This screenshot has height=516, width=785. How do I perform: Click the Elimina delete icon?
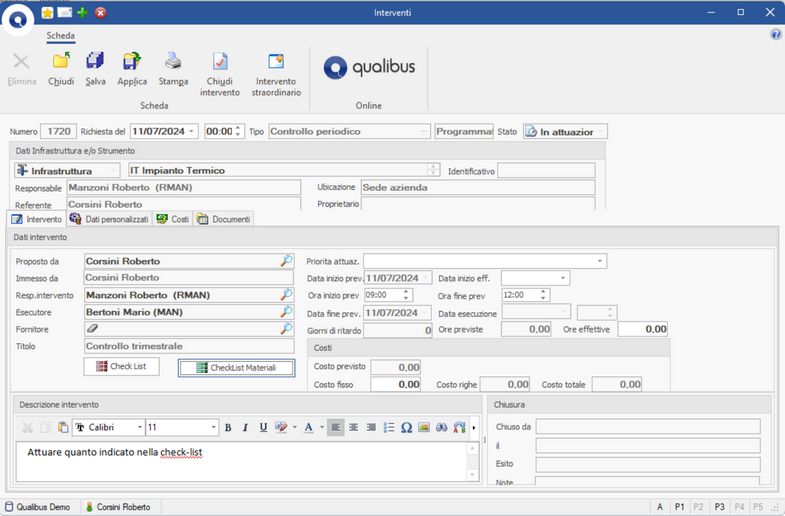pyautogui.click(x=22, y=62)
